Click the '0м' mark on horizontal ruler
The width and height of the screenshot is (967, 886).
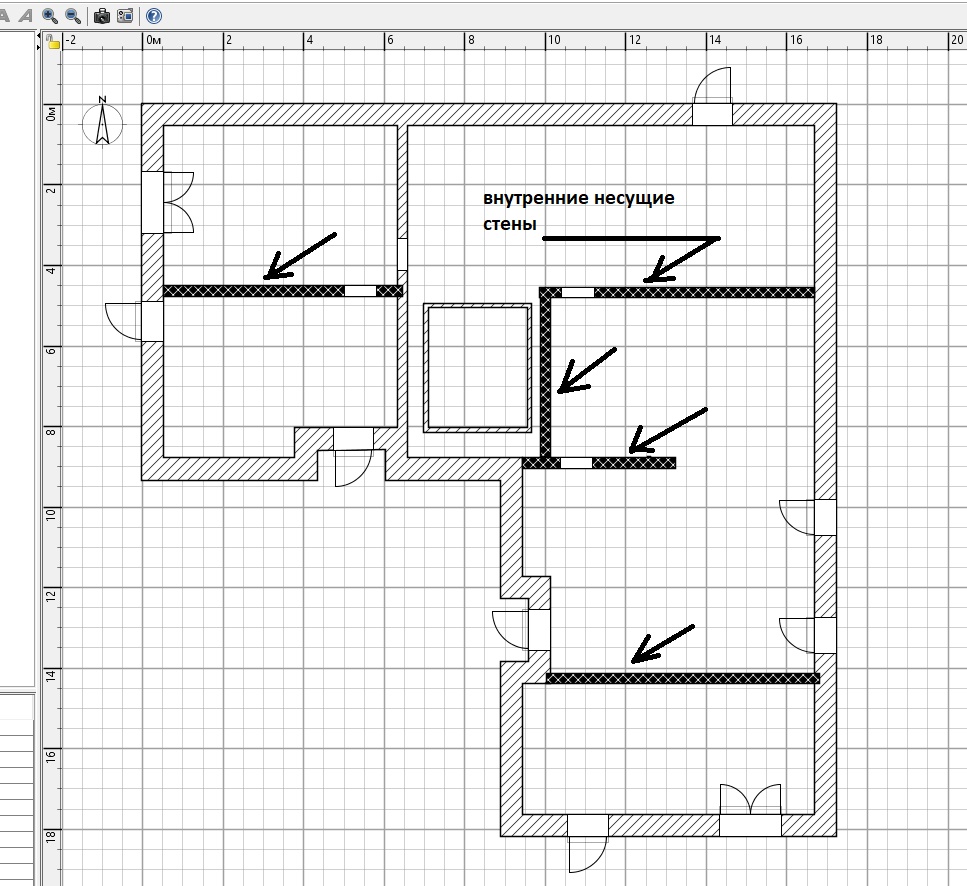[154, 40]
